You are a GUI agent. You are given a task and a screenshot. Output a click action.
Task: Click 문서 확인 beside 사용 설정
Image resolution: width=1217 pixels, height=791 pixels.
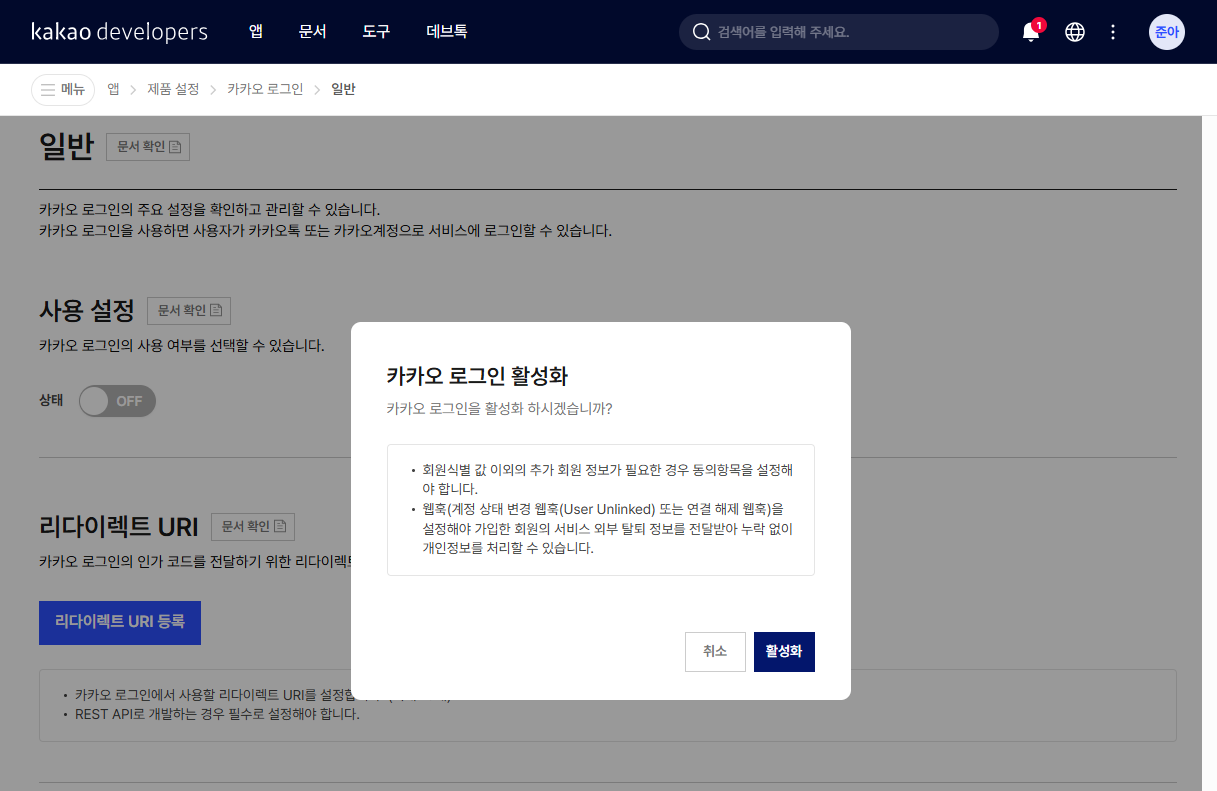[x=189, y=311]
